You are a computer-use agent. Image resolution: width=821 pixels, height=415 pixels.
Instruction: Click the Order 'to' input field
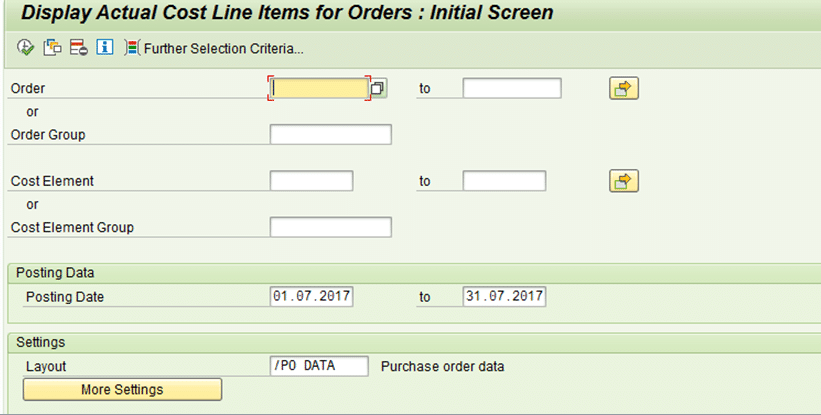[x=512, y=88]
